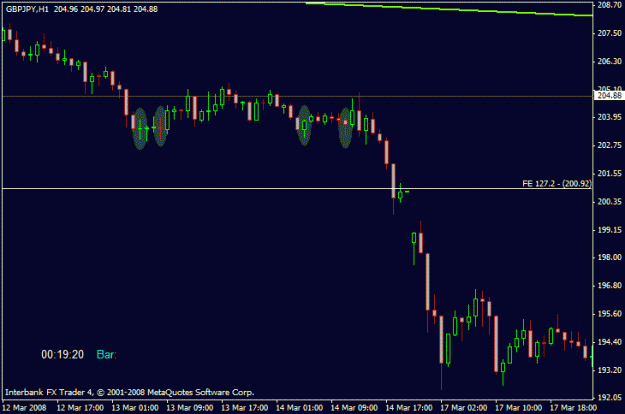Viewport: 625px width, 414px height.
Task: Click the 202.75 price scale label
Action: coord(609,145)
